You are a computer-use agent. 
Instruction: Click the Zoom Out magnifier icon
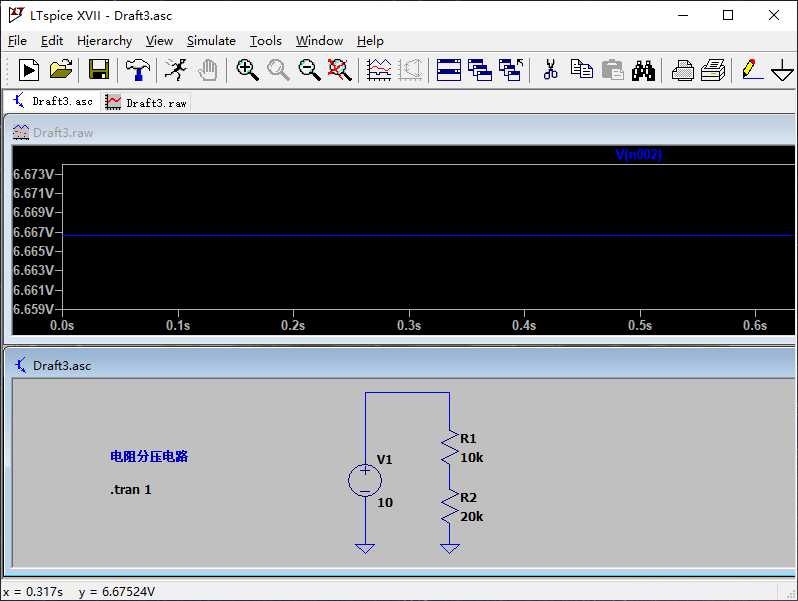309,69
